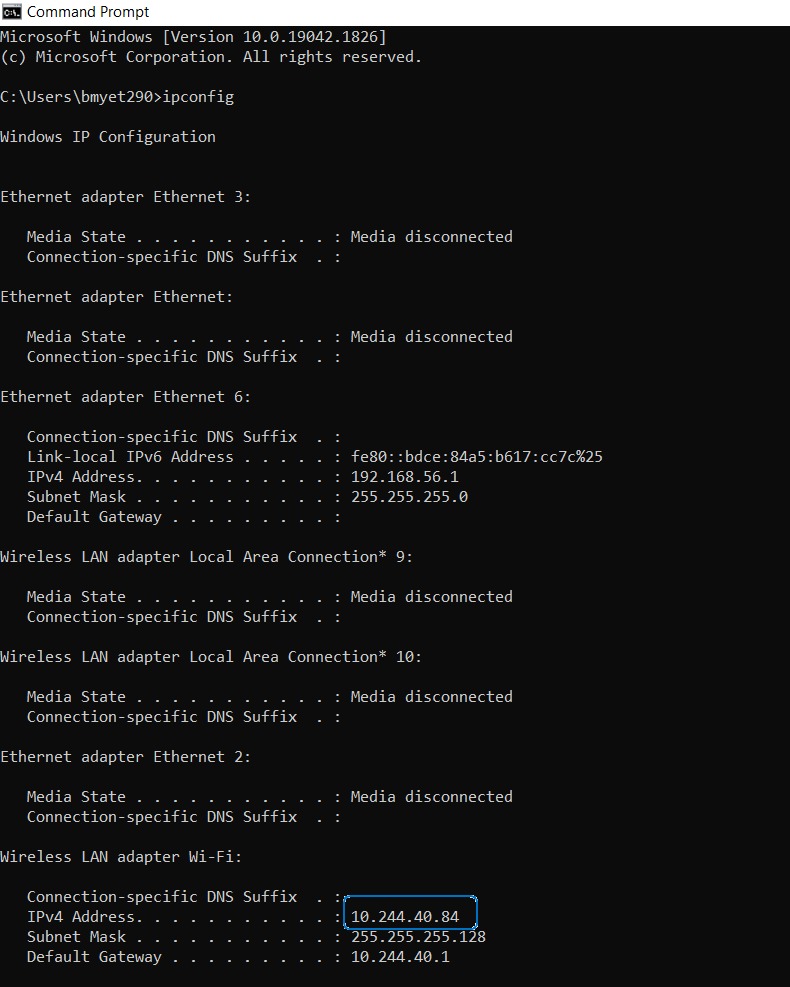Screen dimensions: 790x987
Task: Click the plain Ethernet adapter Ethernet heading
Action: (x=116, y=297)
